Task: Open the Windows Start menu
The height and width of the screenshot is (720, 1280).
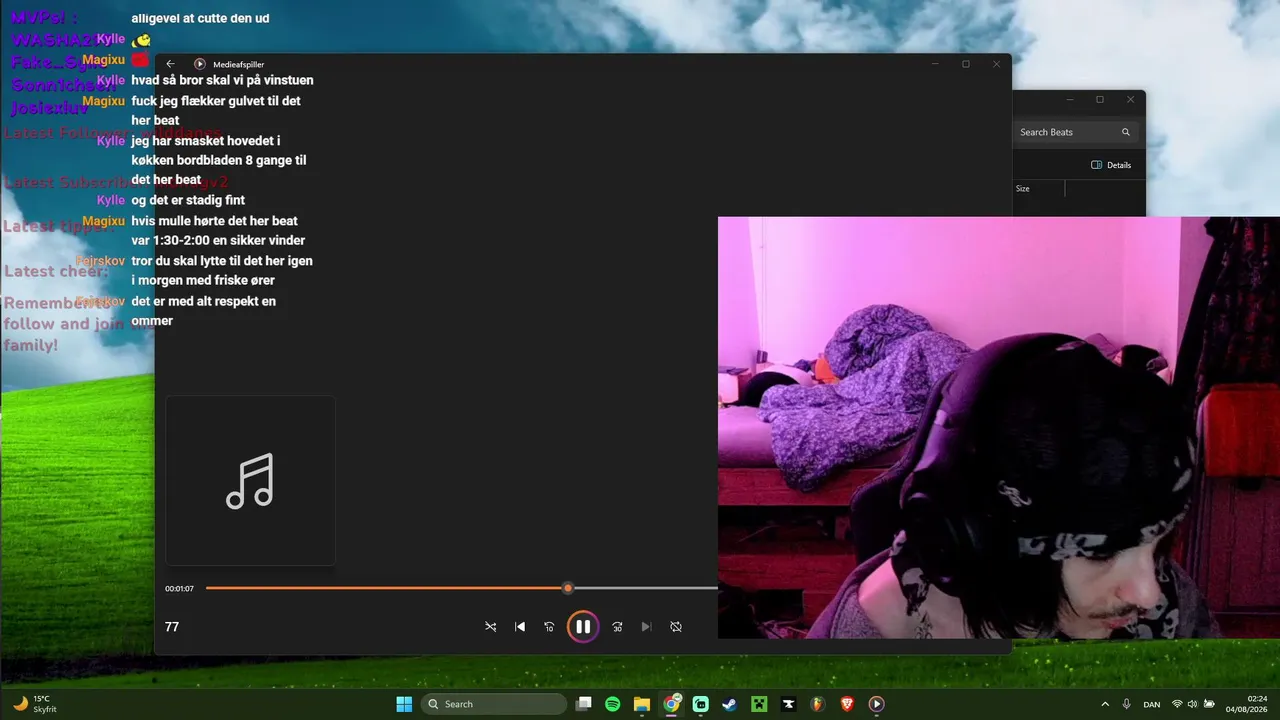Action: (x=404, y=704)
